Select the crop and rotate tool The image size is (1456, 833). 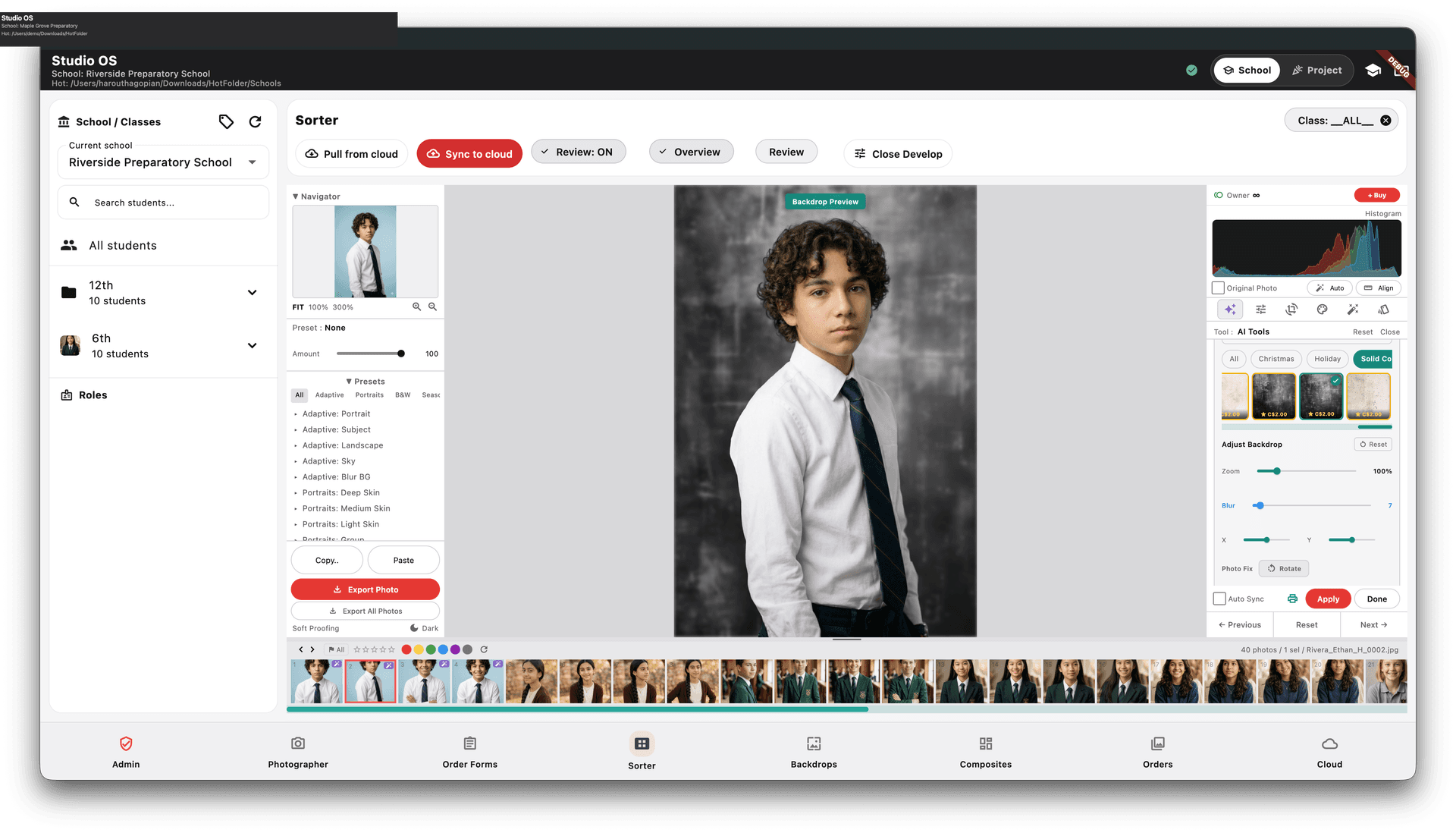click(x=1291, y=310)
